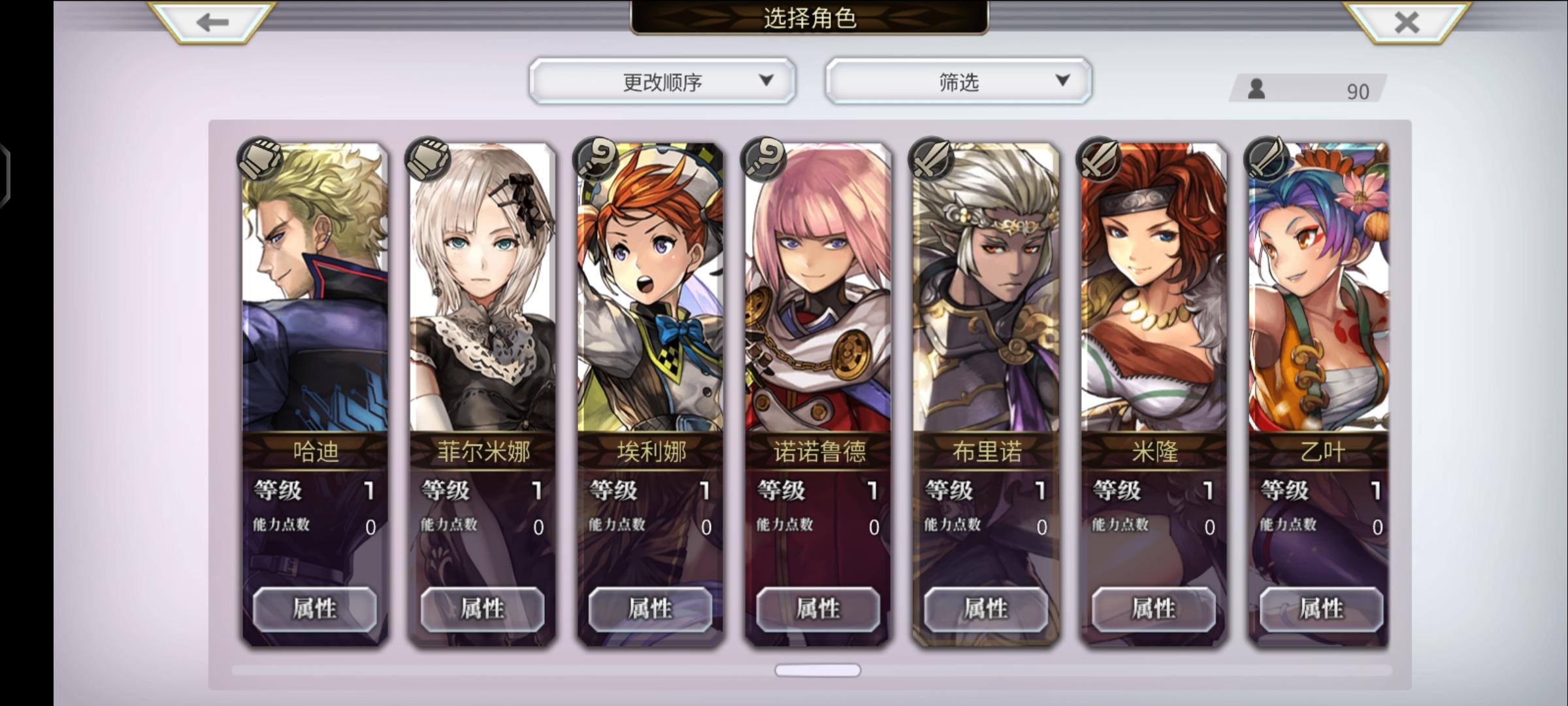Click the fist class icon on 菲尔米娜
The width and height of the screenshot is (1568, 706).
coord(428,159)
